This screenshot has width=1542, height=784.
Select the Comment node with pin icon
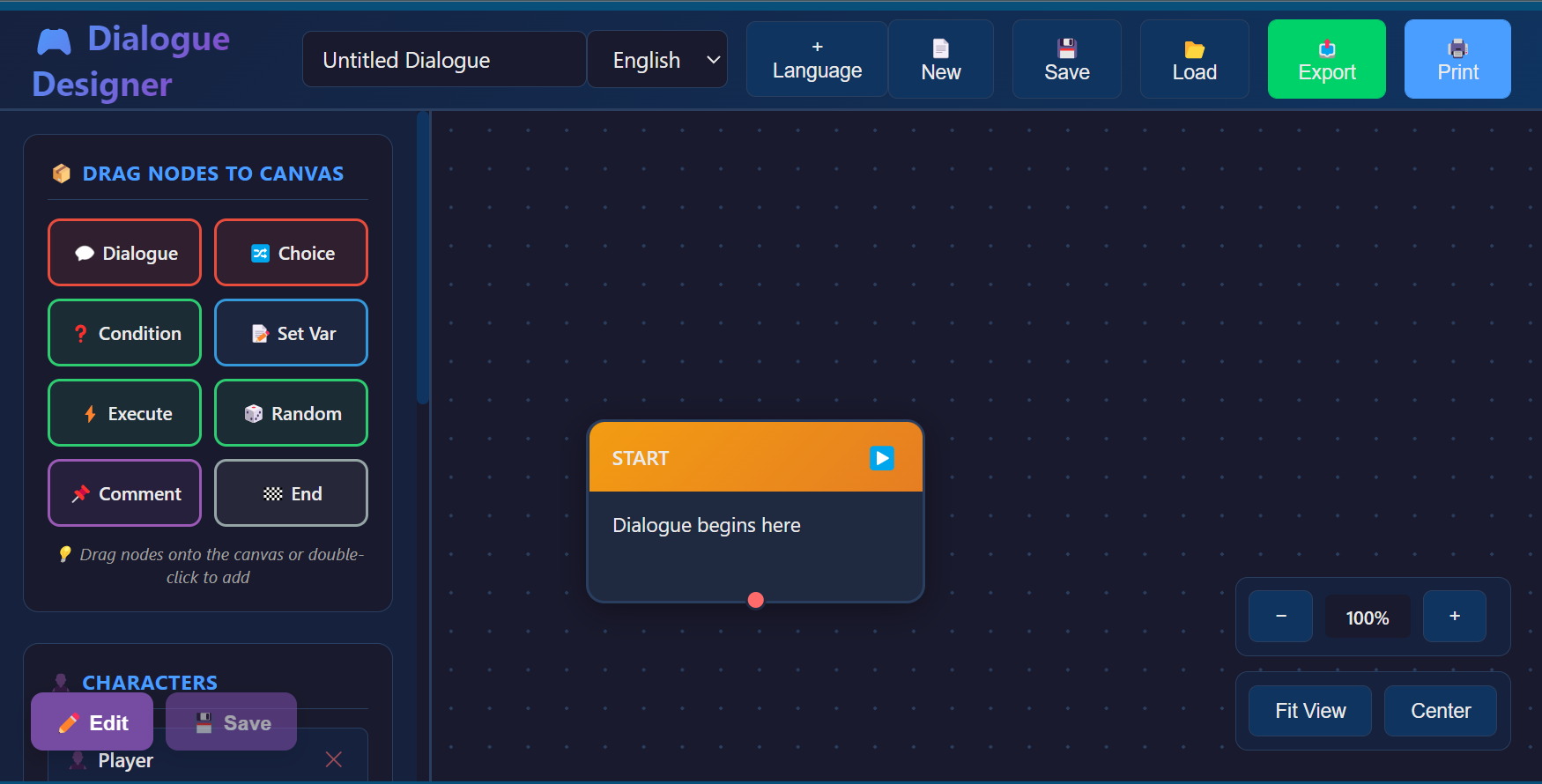coord(124,493)
